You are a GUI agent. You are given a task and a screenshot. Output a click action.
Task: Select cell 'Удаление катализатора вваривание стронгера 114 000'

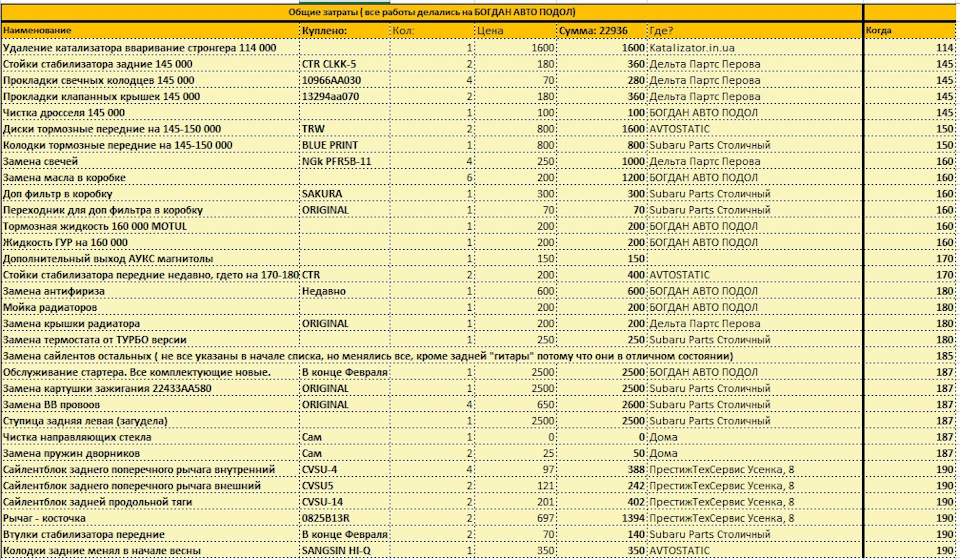(150, 48)
